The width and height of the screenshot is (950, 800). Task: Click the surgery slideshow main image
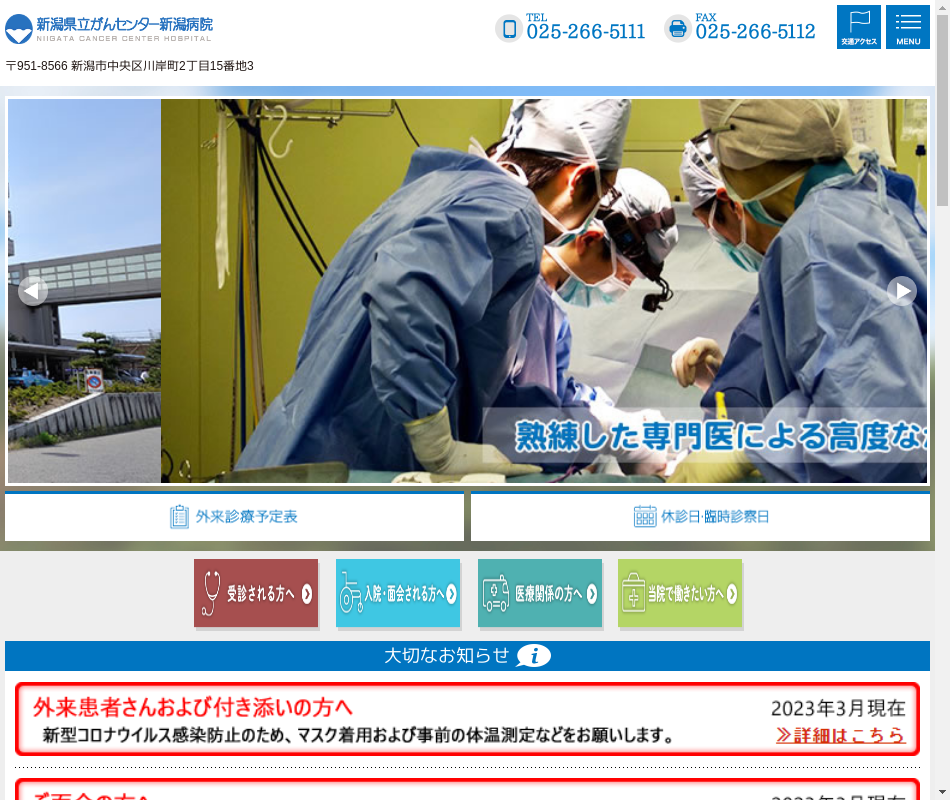543,291
